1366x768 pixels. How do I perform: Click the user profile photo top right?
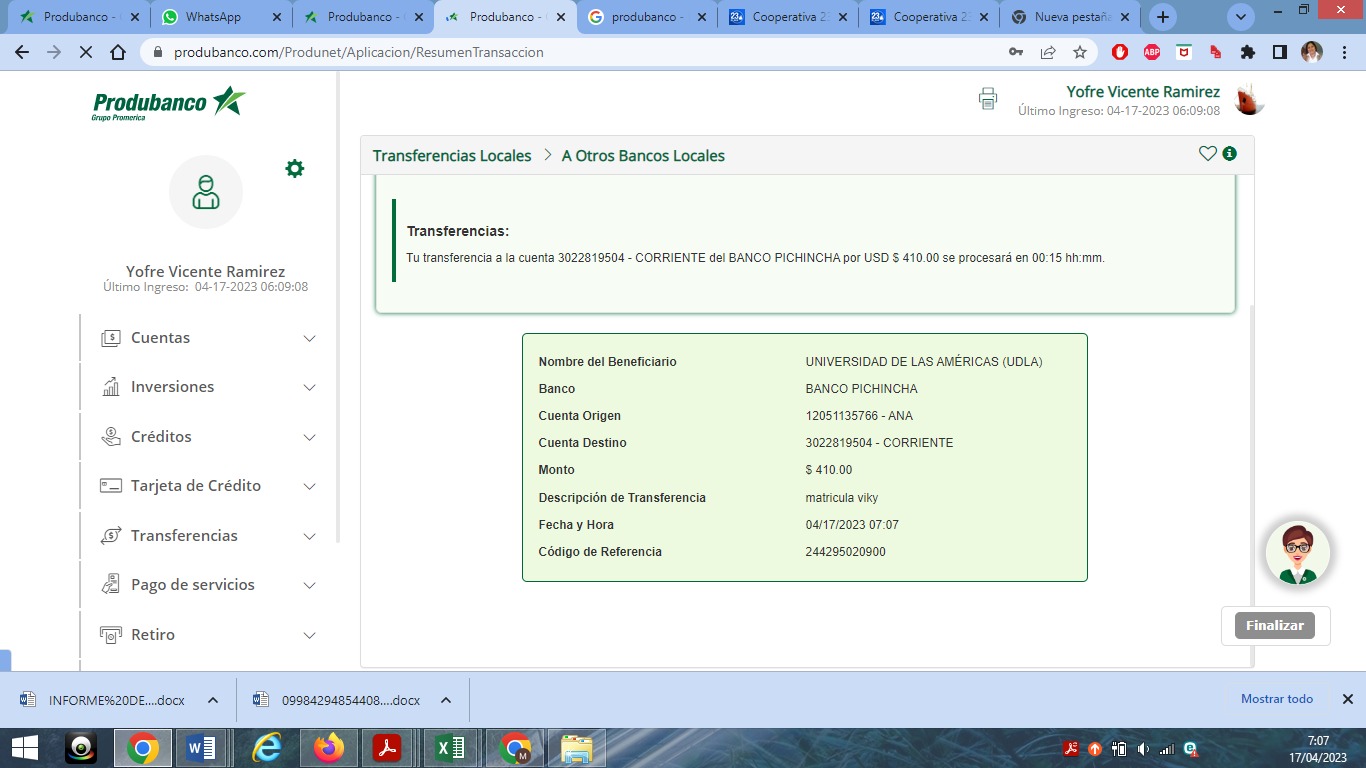click(1249, 99)
